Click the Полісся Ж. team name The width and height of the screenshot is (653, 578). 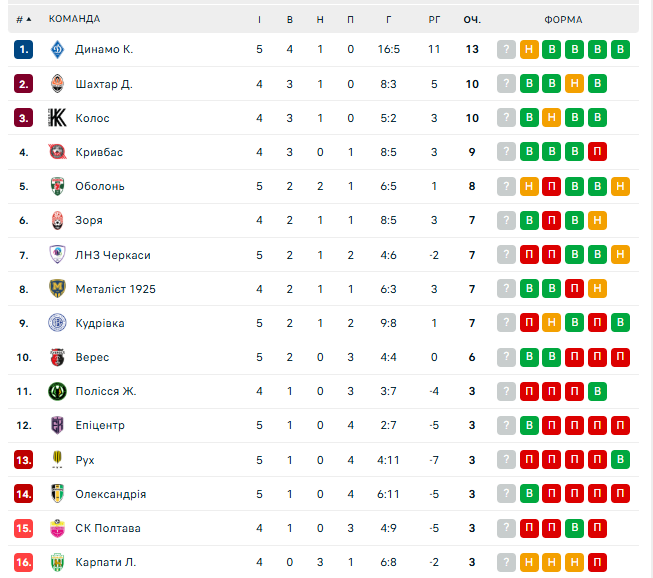105,391
